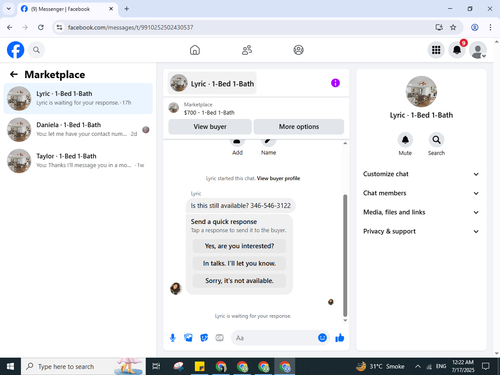Show hidden system tray icons
Screen dimensions: 500x375
point(418,366)
